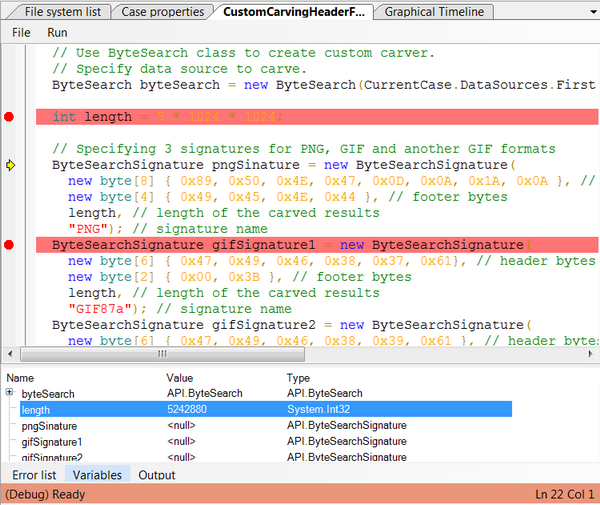600x505 pixels.
Task: Click the yellow current-line arrow marker
Action: [x=10, y=165]
